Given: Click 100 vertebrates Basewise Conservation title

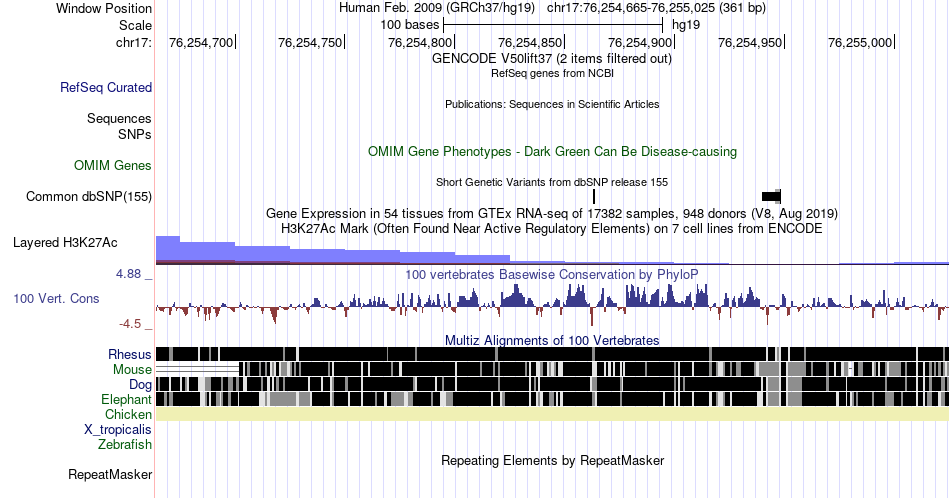Looking at the screenshot, I should click(552, 274).
